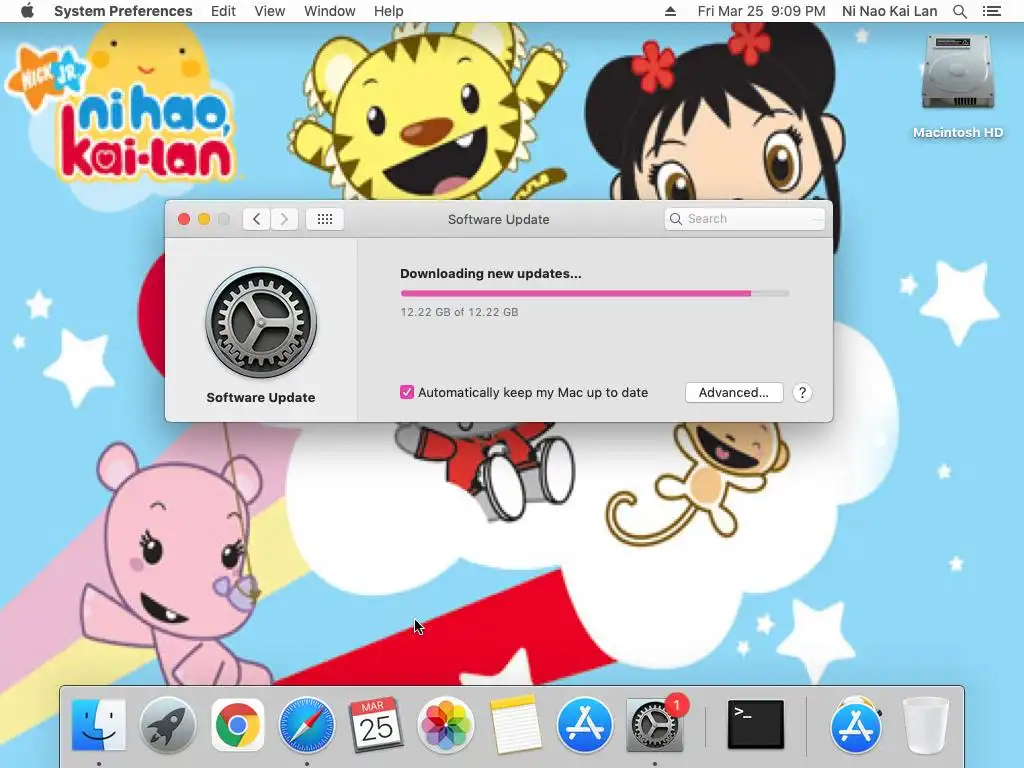Open the Trash in the Dock
The height and width of the screenshot is (768, 1024).
[x=925, y=725]
